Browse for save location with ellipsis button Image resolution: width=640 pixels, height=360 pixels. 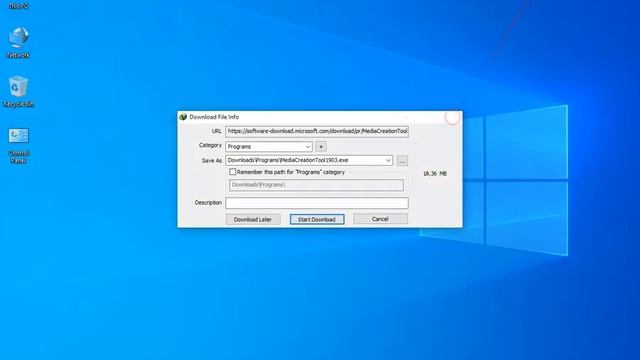click(402, 161)
